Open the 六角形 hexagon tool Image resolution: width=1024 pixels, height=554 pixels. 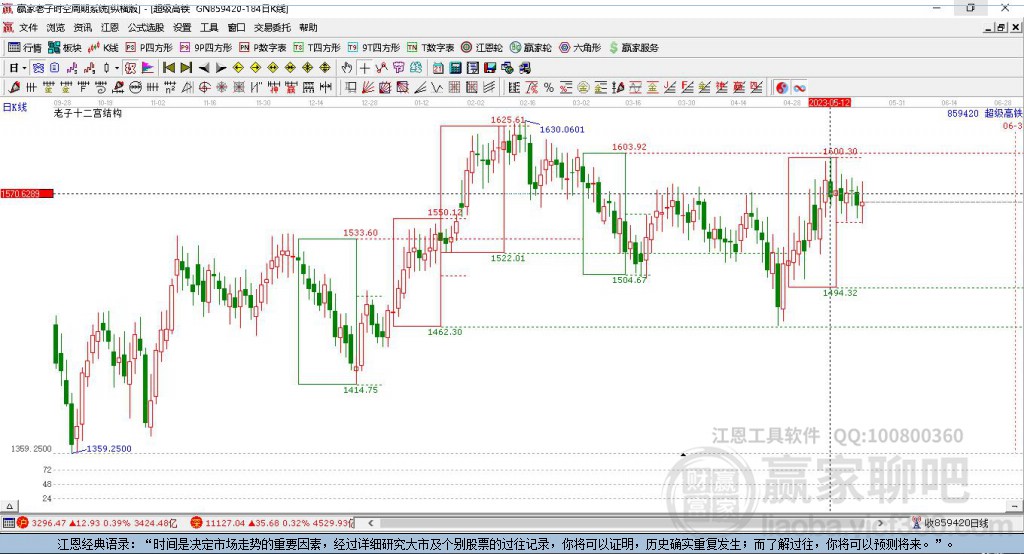point(580,48)
